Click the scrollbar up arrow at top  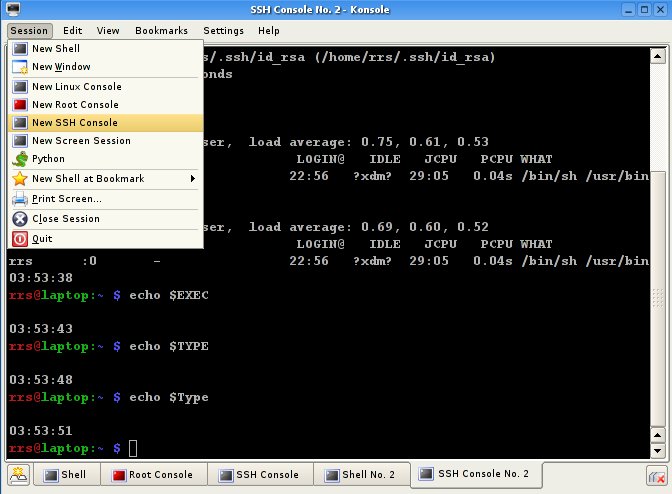pos(657,56)
